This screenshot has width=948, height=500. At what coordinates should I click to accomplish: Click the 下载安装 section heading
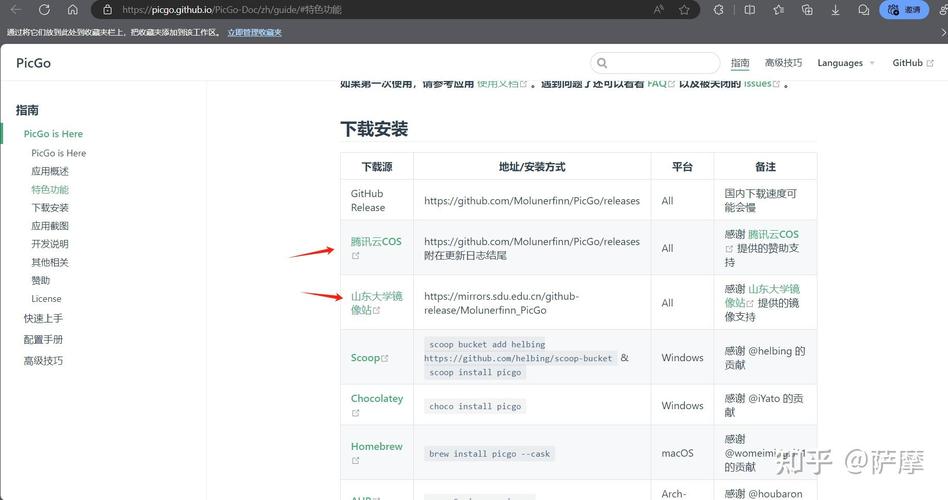pos(374,129)
